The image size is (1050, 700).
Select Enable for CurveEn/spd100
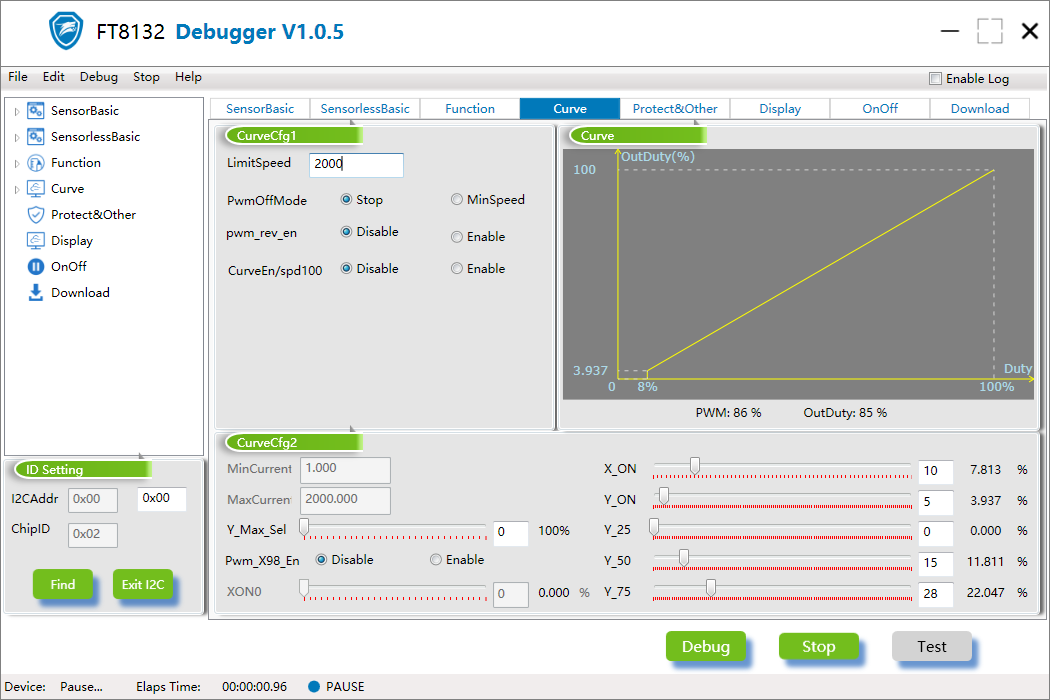pyautogui.click(x=457, y=269)
